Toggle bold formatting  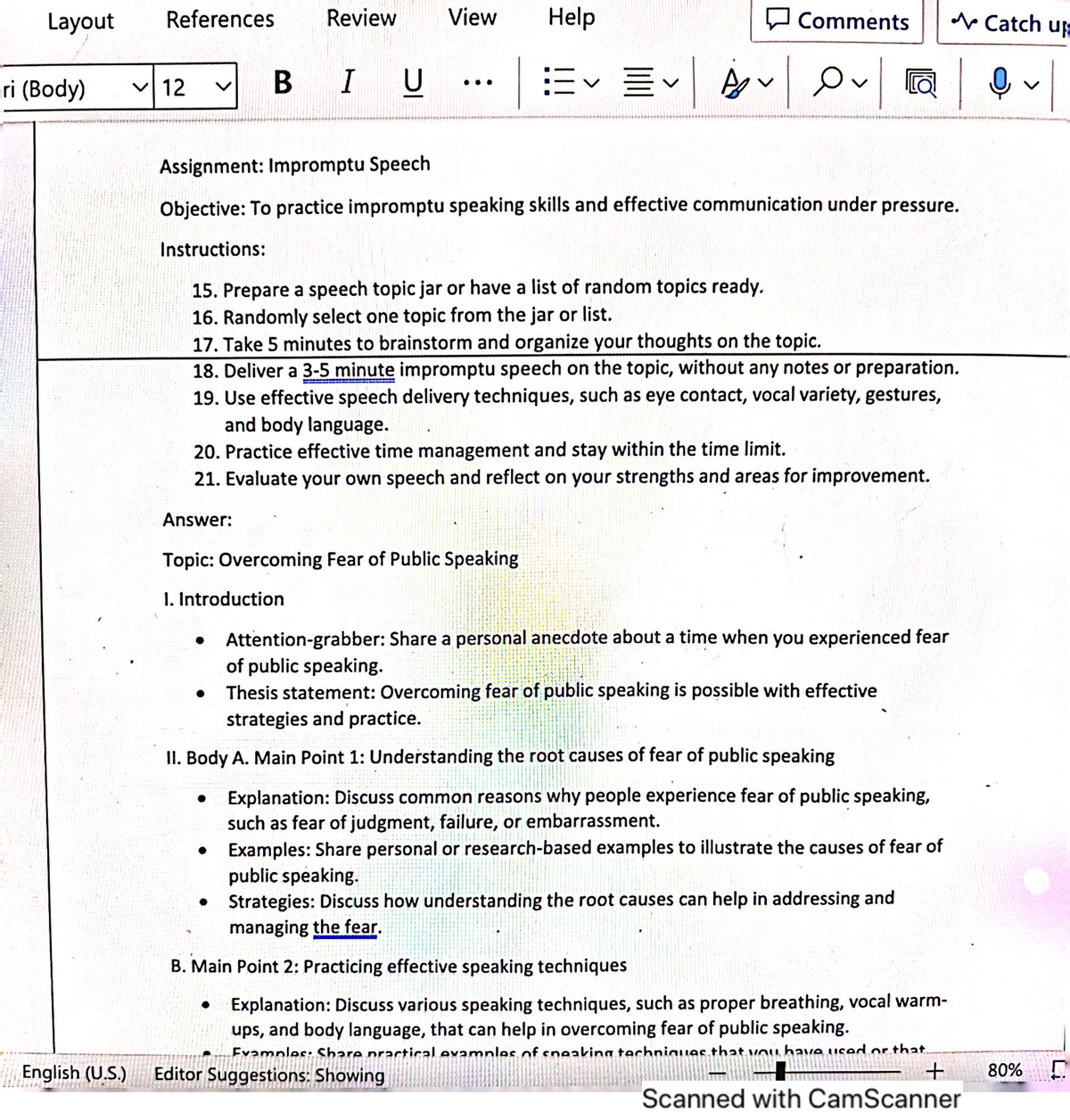pyautogui.click(x=283, y=85)
